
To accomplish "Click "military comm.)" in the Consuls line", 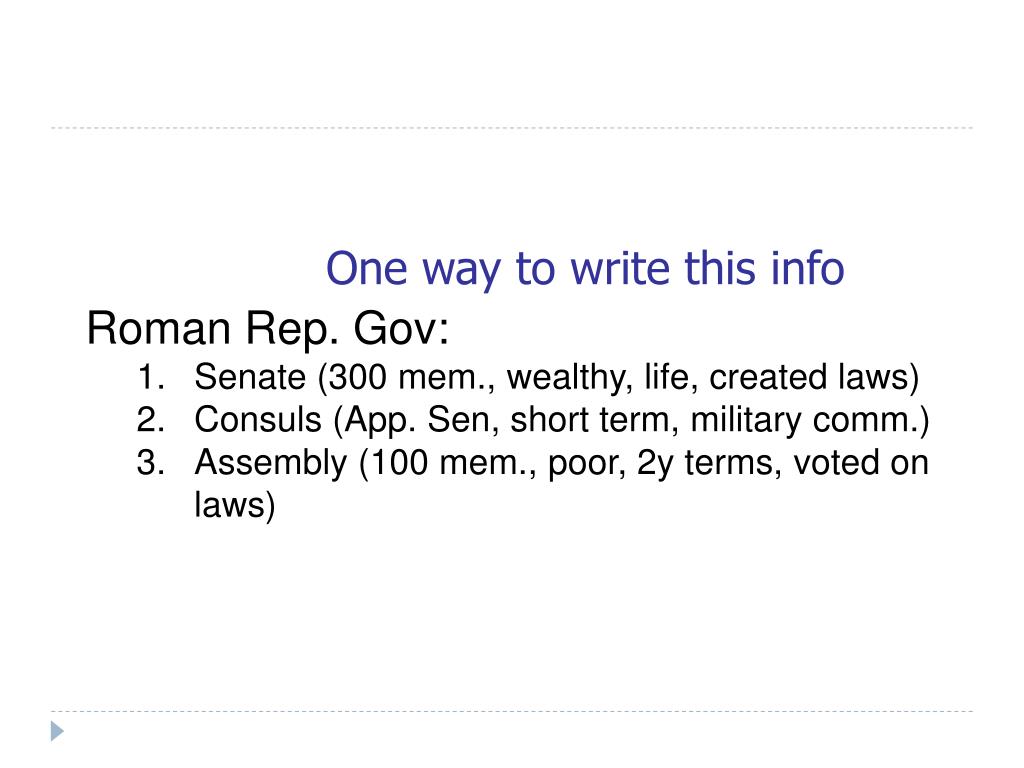I will click(810, 420).
